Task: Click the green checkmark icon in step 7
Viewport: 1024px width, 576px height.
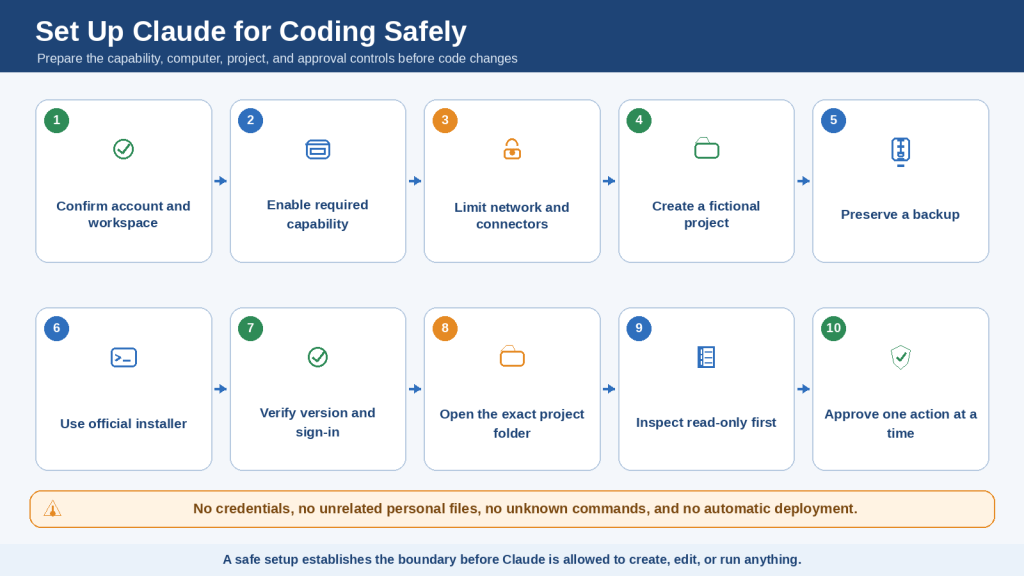Action: point(317,357)
